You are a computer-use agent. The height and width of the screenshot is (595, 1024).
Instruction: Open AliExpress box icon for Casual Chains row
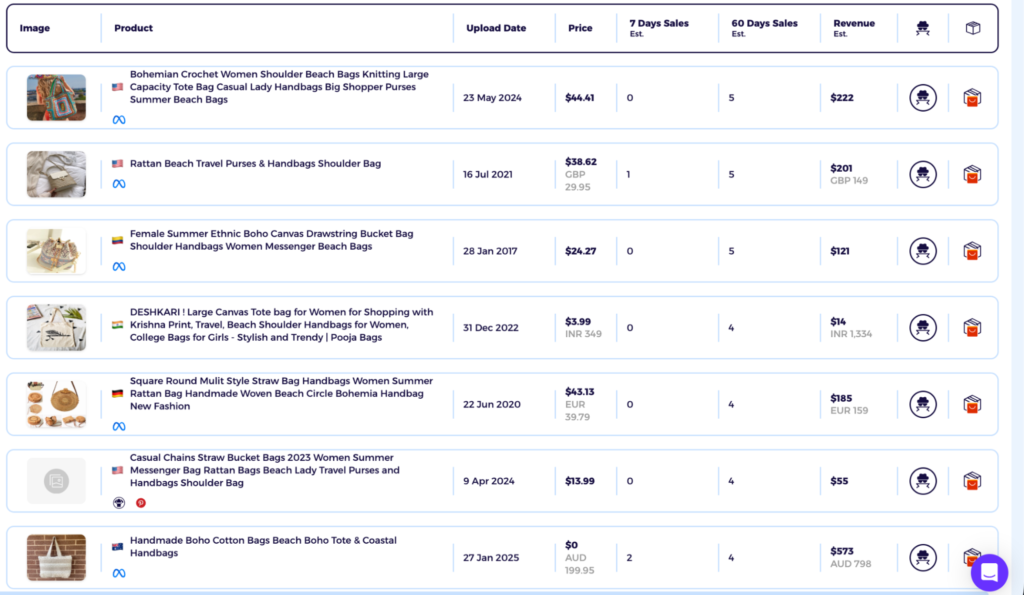tap(972, 481)
